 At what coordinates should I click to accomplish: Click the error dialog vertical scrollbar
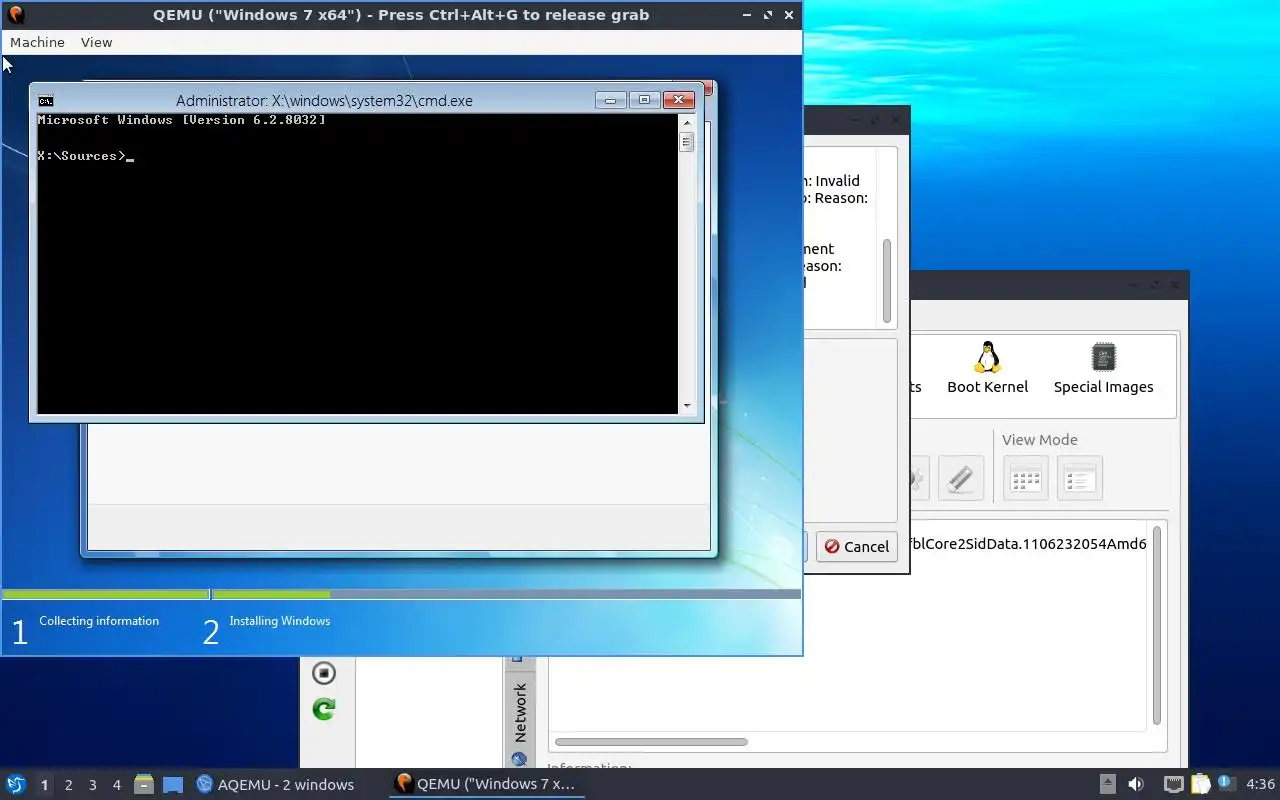886,281
